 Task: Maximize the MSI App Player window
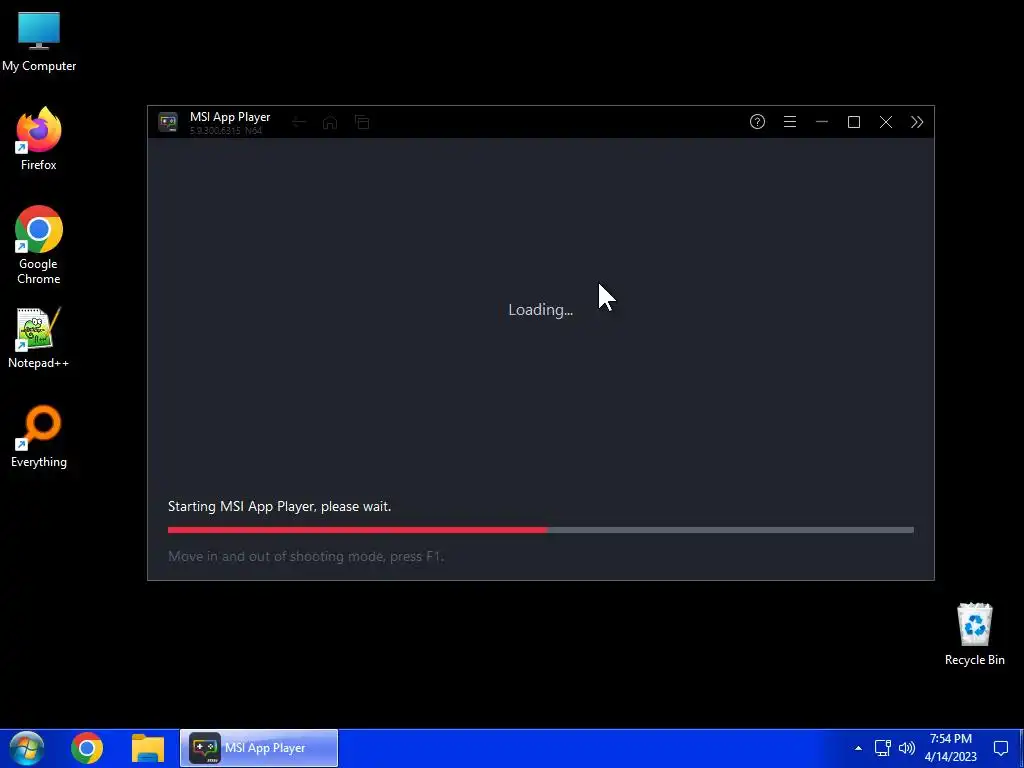854,122
